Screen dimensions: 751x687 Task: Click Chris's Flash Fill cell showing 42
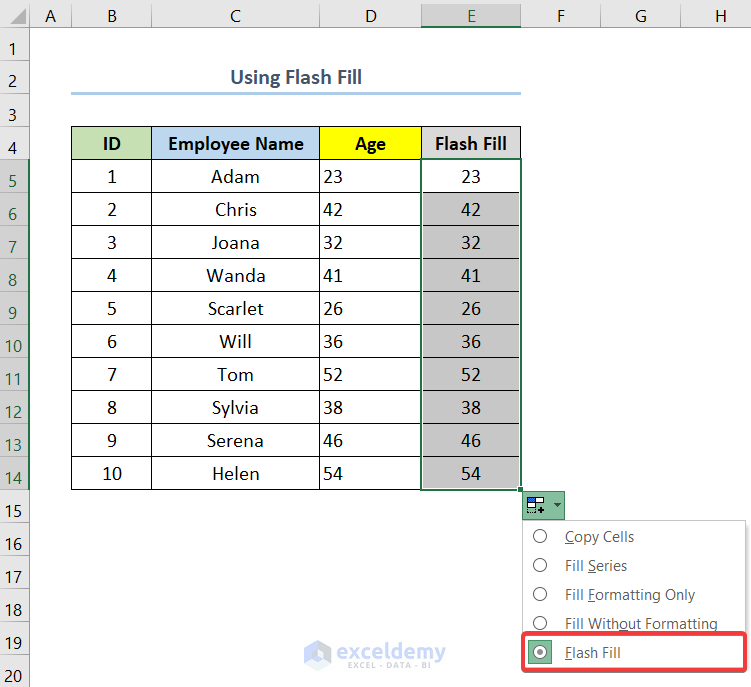471,209
